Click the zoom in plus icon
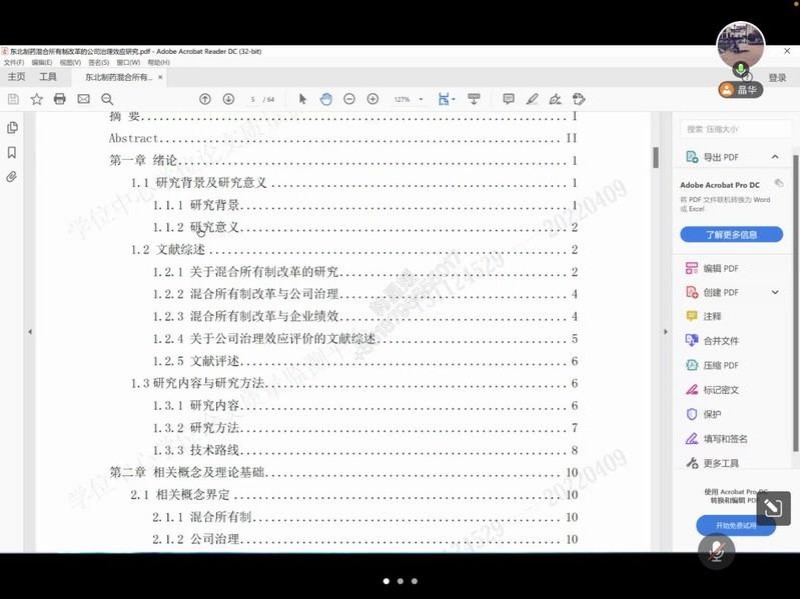 (373, 99)
